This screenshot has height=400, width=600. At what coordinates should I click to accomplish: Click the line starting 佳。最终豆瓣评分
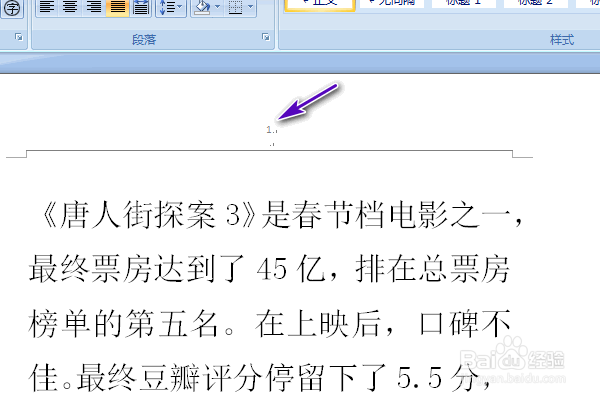point(260,378)
